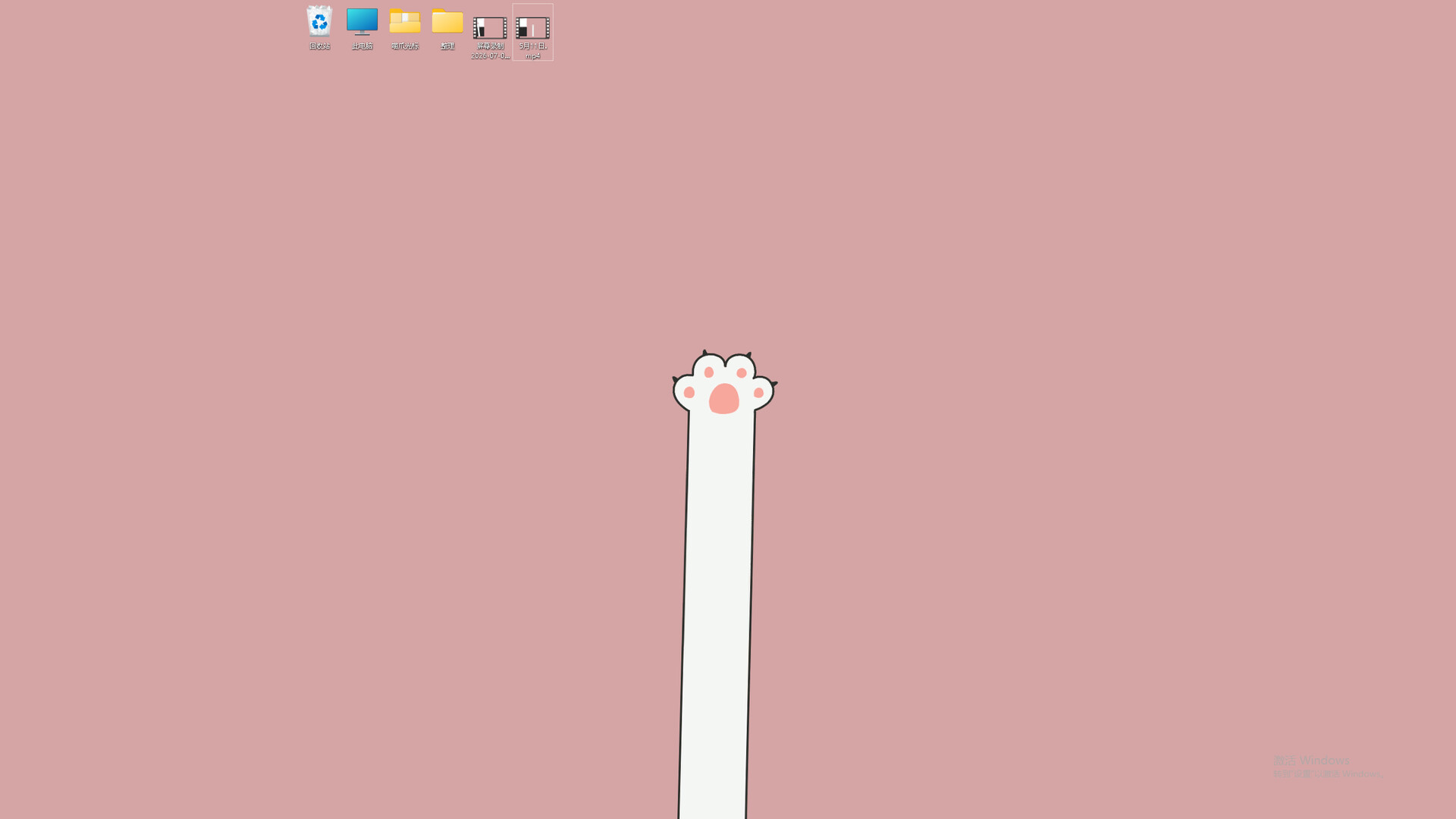The image size is (1456, 819).
Task: Select the 回收站 Recycle Bin desktop icon
Action: coord(319,28)
